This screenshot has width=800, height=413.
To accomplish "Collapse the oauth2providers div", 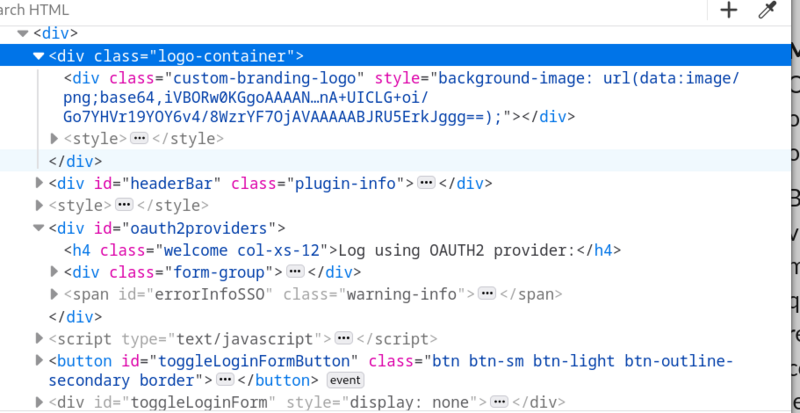I will click(39, 228).
